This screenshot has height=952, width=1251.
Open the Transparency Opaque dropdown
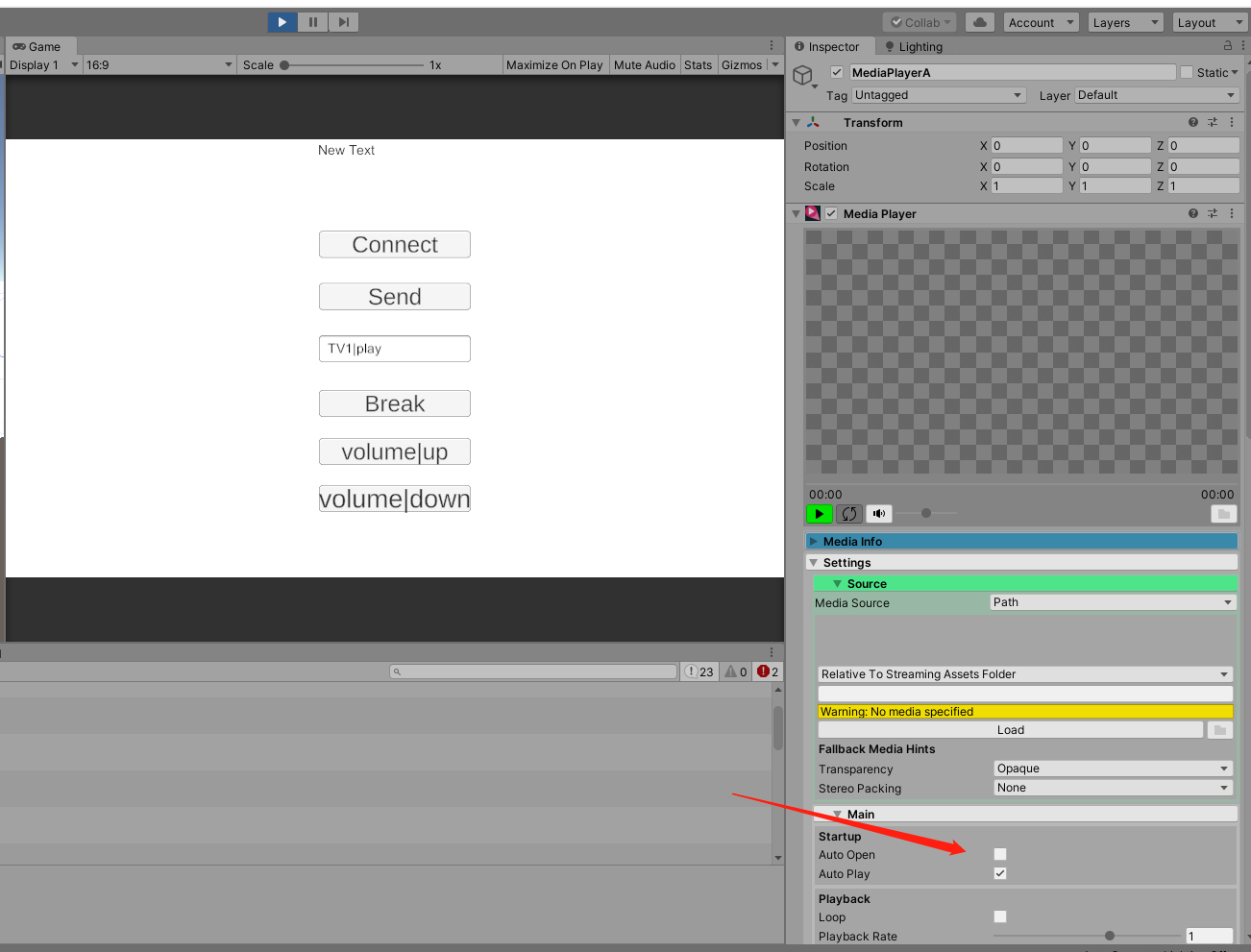(x=1112, y=769)
